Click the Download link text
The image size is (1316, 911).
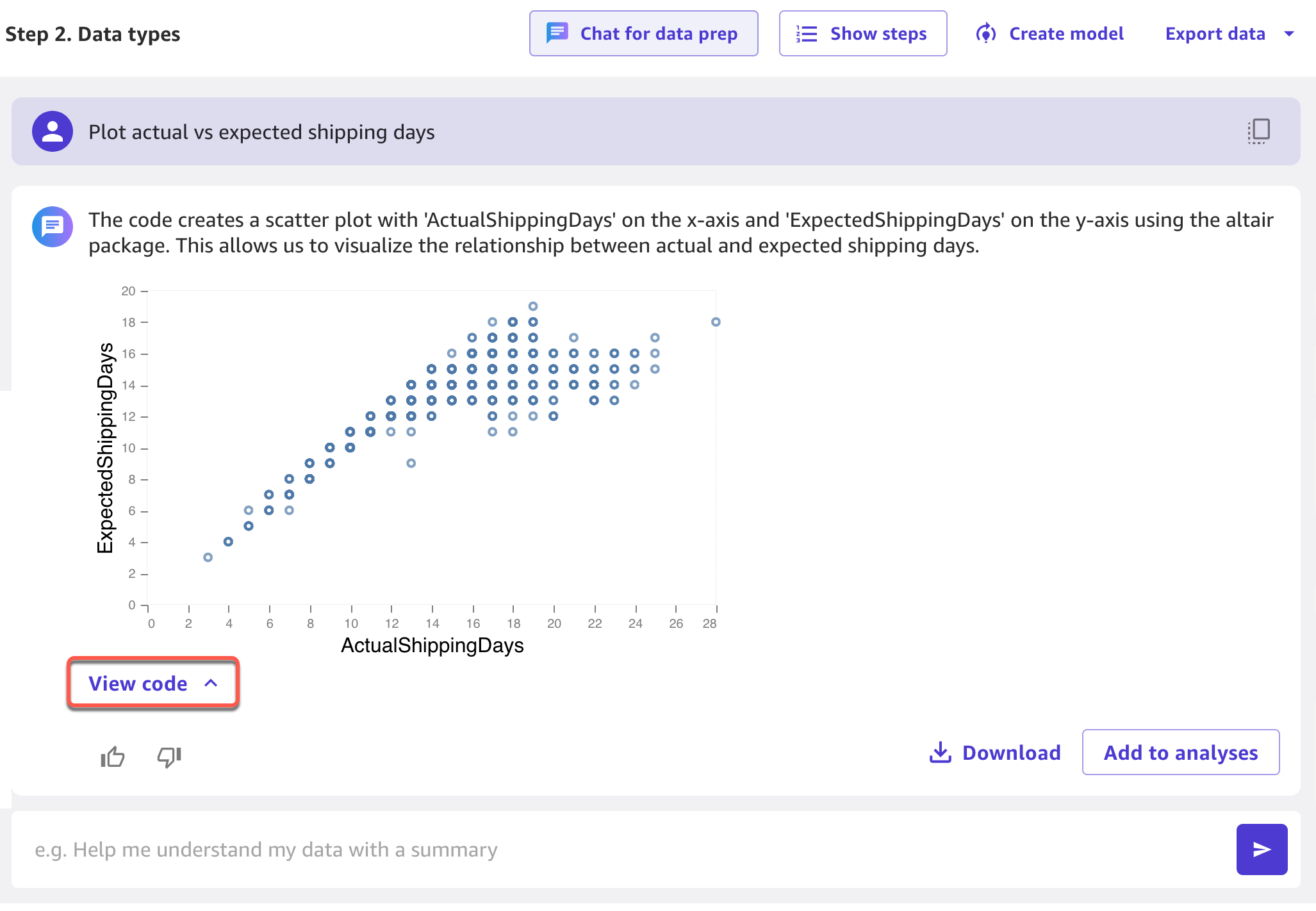click(1011, 752)
